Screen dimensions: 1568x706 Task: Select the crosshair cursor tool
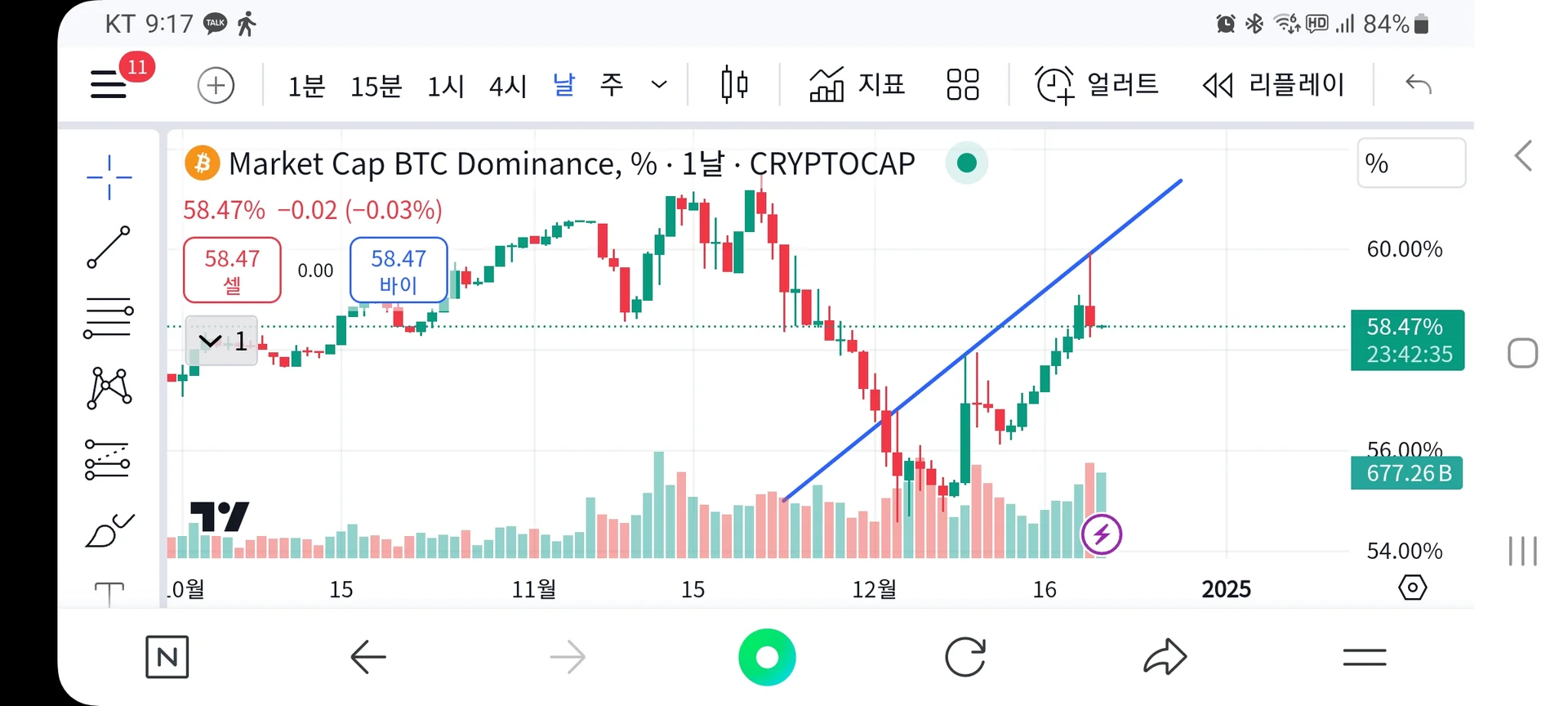coord(109,176)
